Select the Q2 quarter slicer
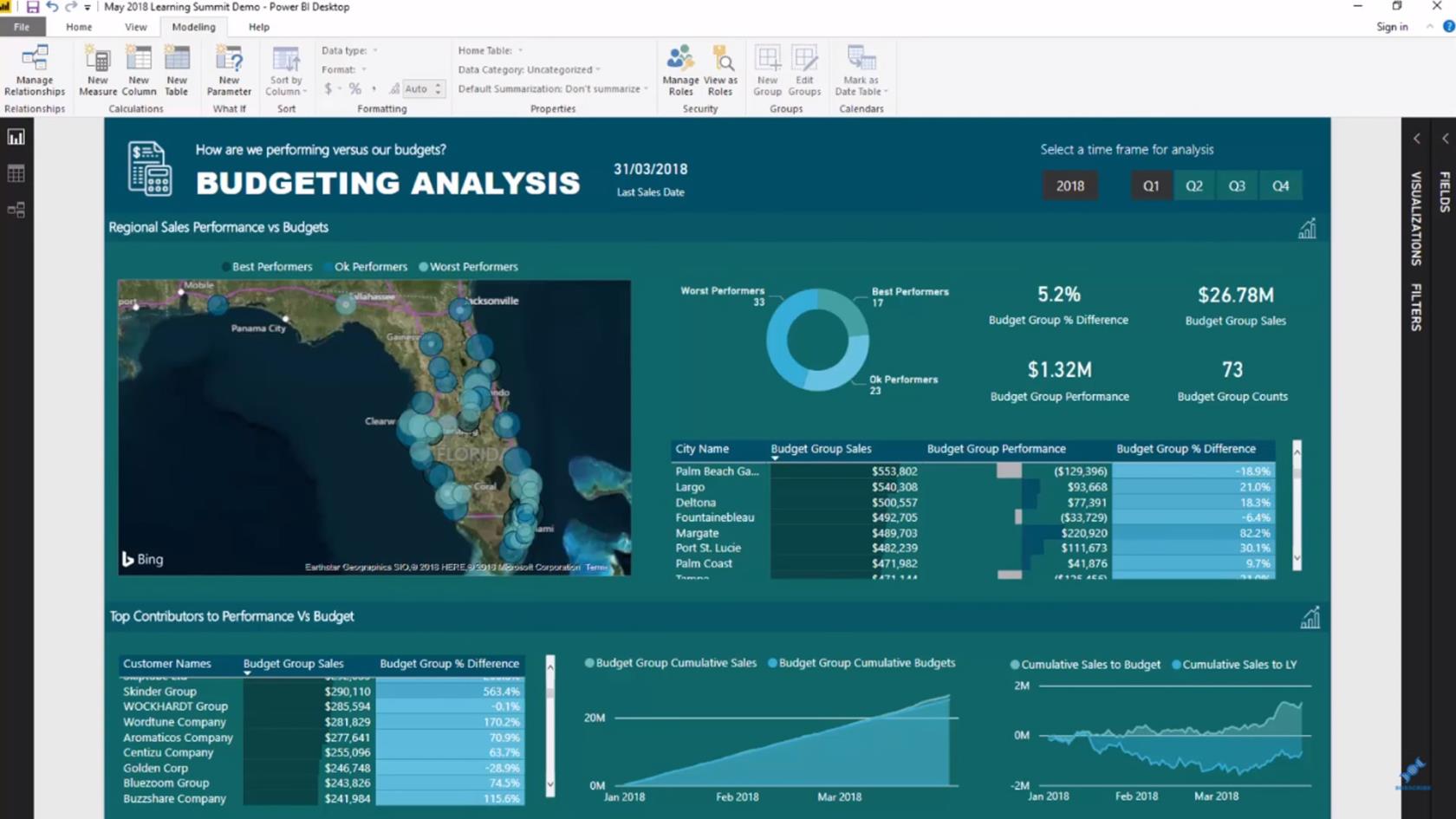 [1194, 185]
